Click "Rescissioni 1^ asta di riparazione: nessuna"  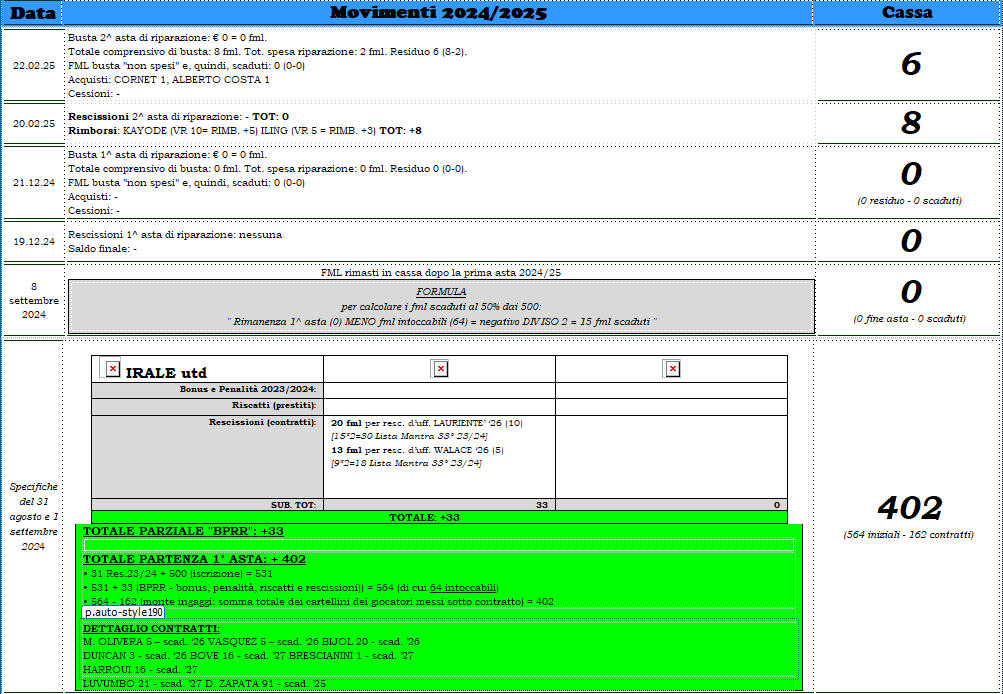(x=175, y=235)
